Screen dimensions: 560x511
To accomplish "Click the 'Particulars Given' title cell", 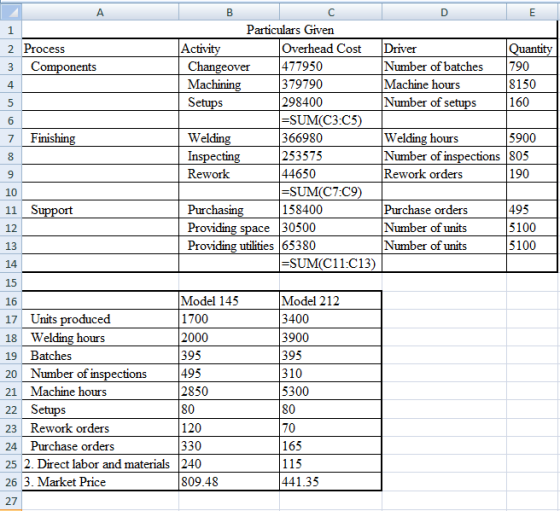I will [x=290, y=30].
